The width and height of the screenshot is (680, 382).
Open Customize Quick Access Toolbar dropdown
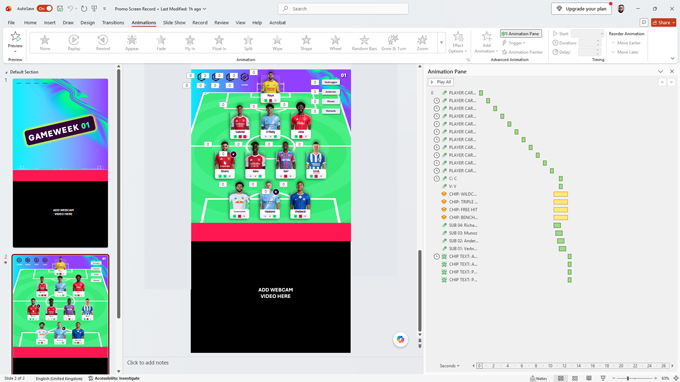pyautogui.click(x=105, y=9)
